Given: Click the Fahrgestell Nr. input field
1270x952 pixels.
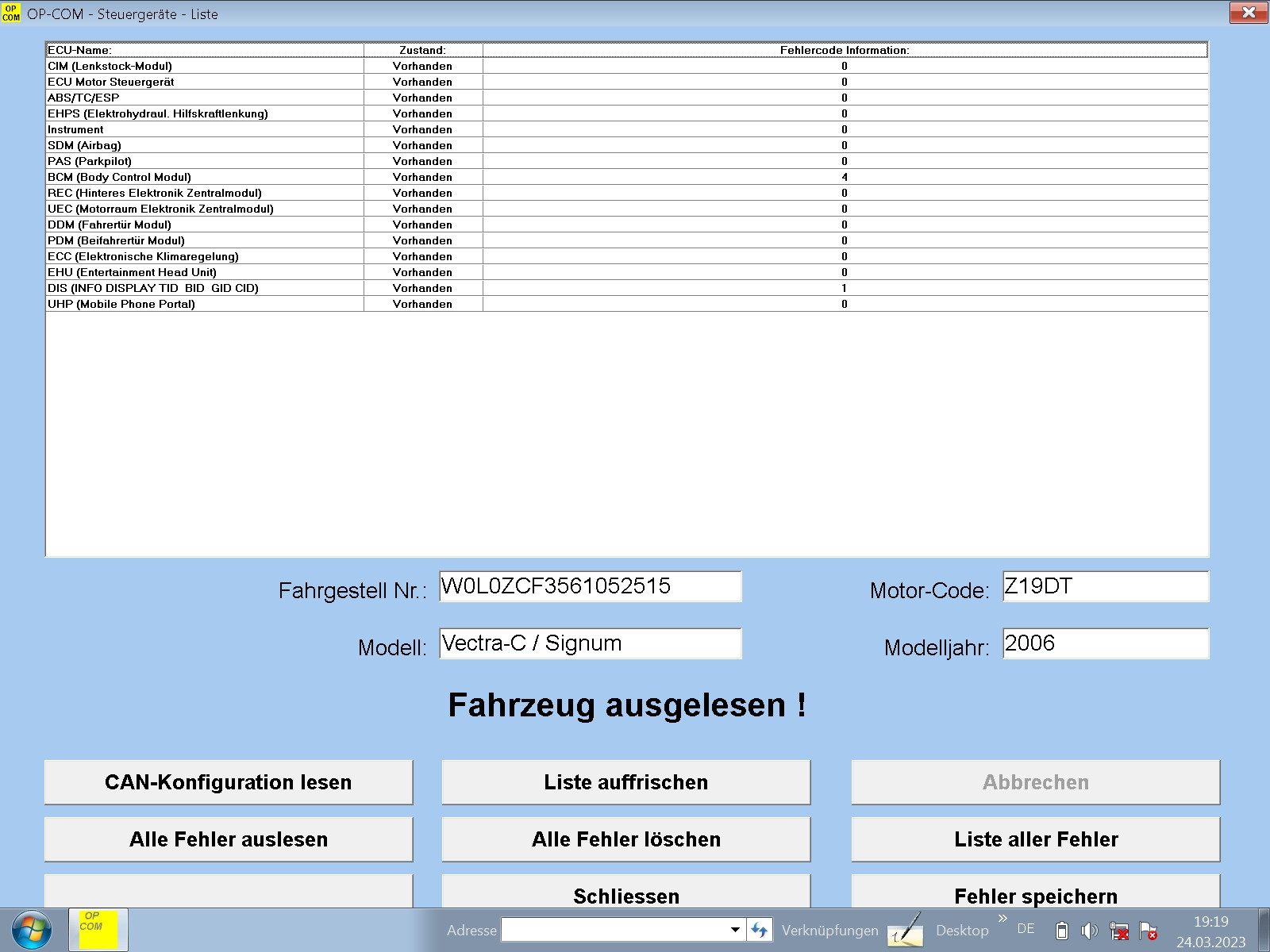Looking at the screenshot, I should pyautogui.click(x=590, y=586).
